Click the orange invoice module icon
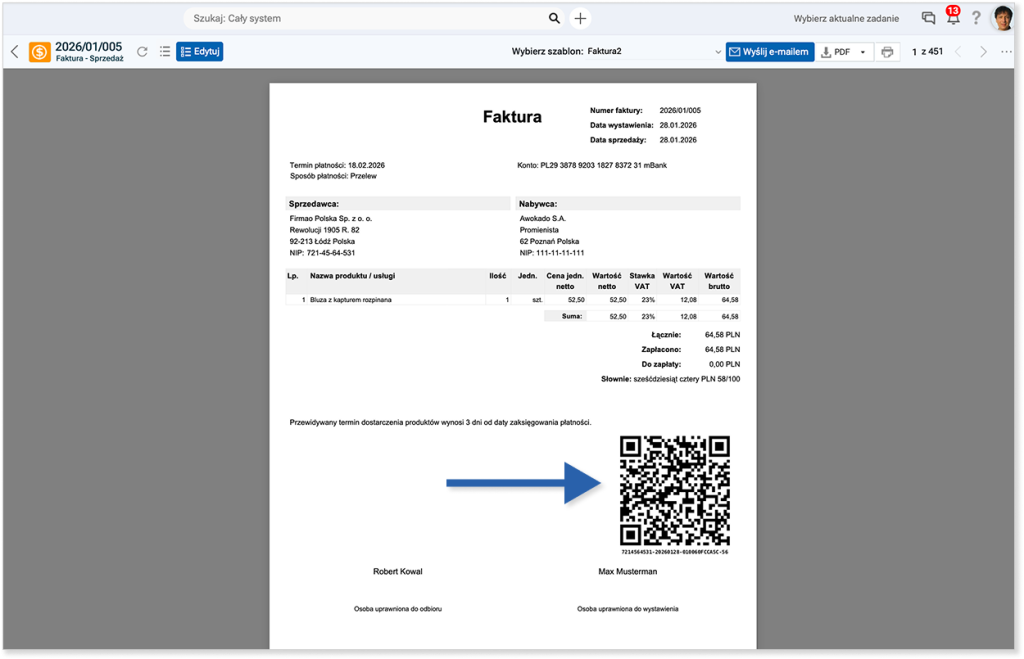Screen dimensions: 1024x659 [x=40, y=52]
